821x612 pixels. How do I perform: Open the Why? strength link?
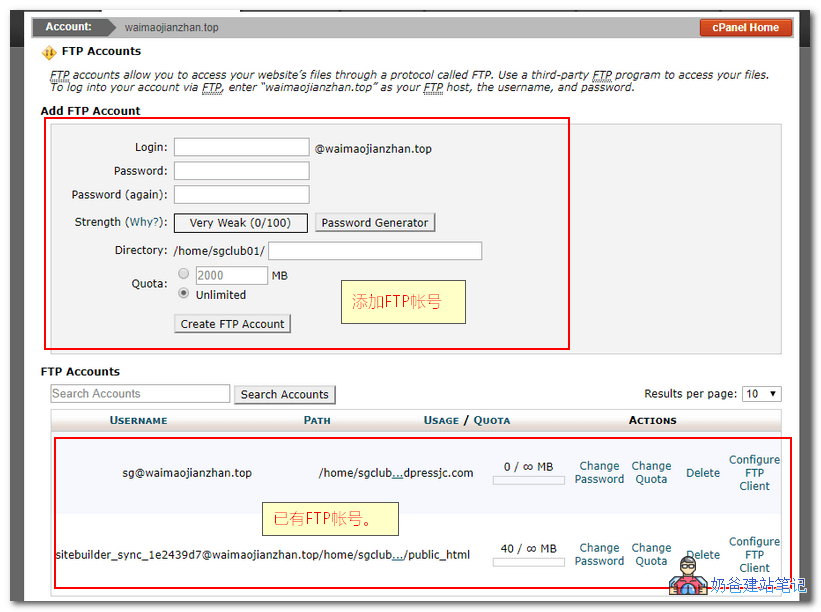tap(146, 222)
